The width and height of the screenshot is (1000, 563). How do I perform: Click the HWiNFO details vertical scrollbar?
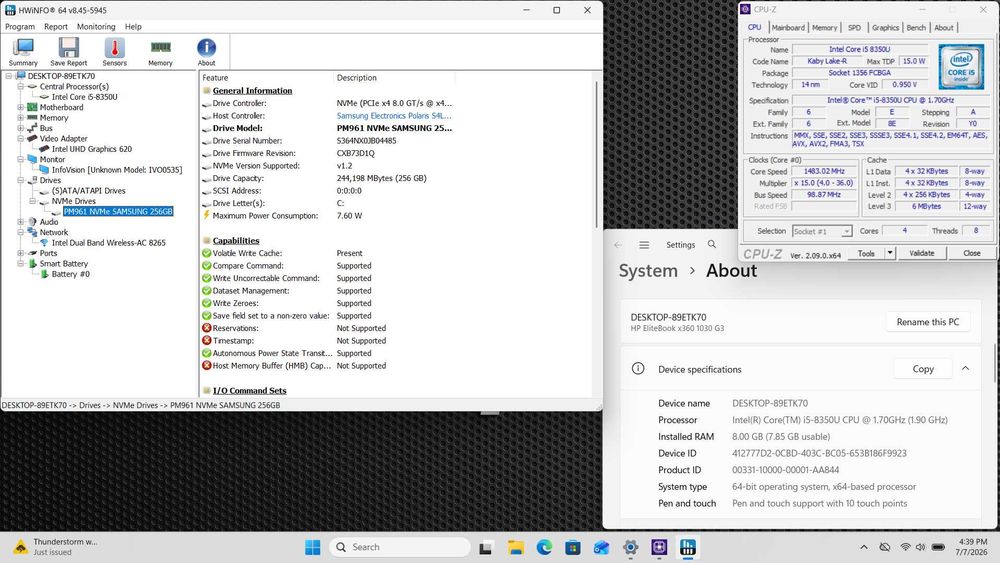coord(597,153)
